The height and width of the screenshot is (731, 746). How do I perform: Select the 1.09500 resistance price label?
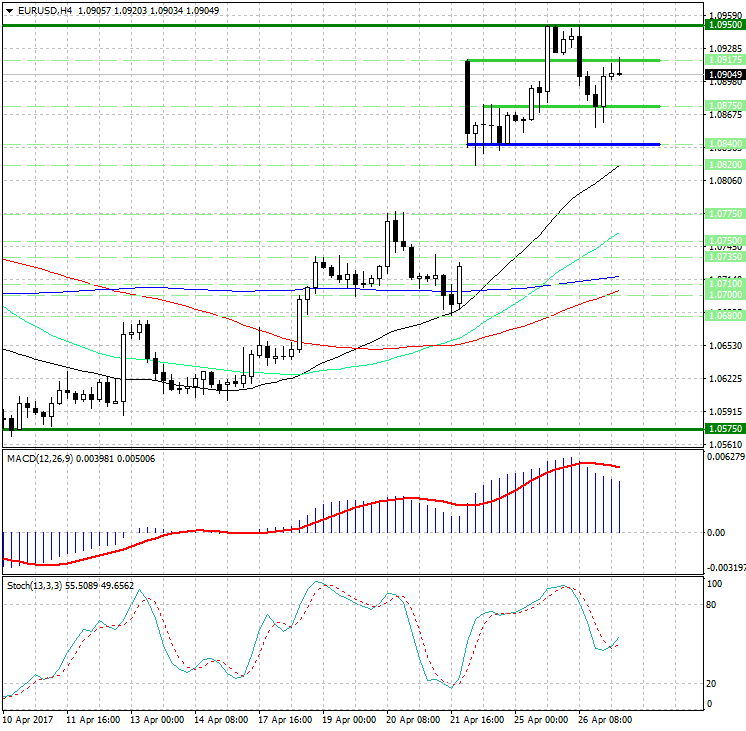(725, 25)
